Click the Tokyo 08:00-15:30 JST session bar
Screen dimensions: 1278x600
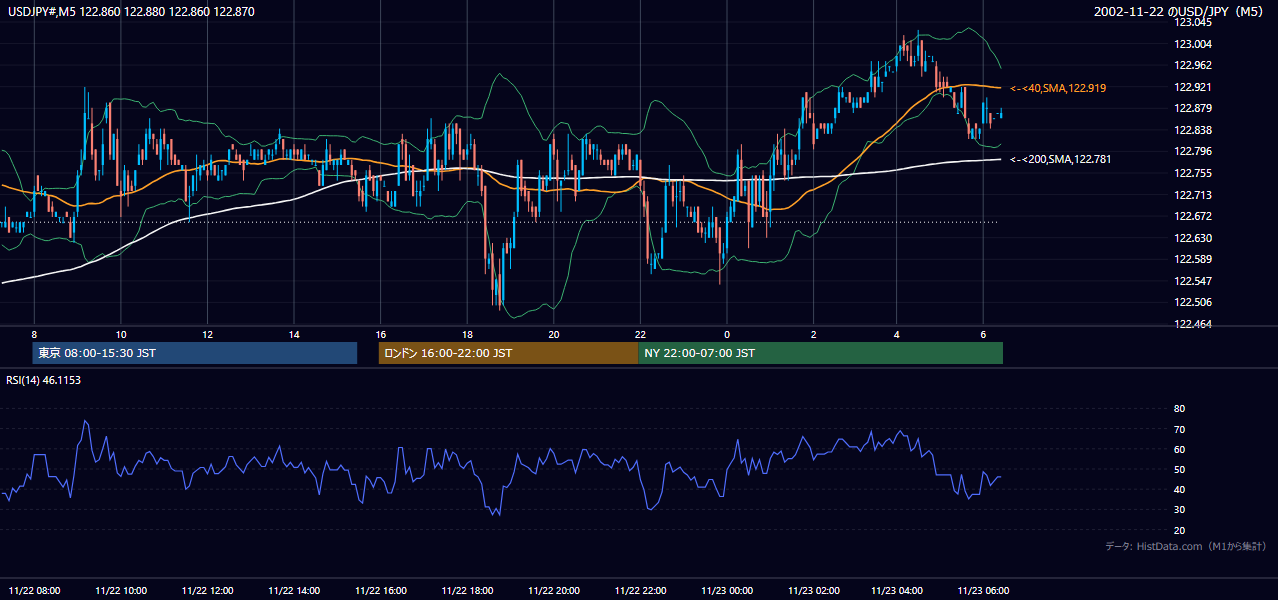tap(195, 353)
